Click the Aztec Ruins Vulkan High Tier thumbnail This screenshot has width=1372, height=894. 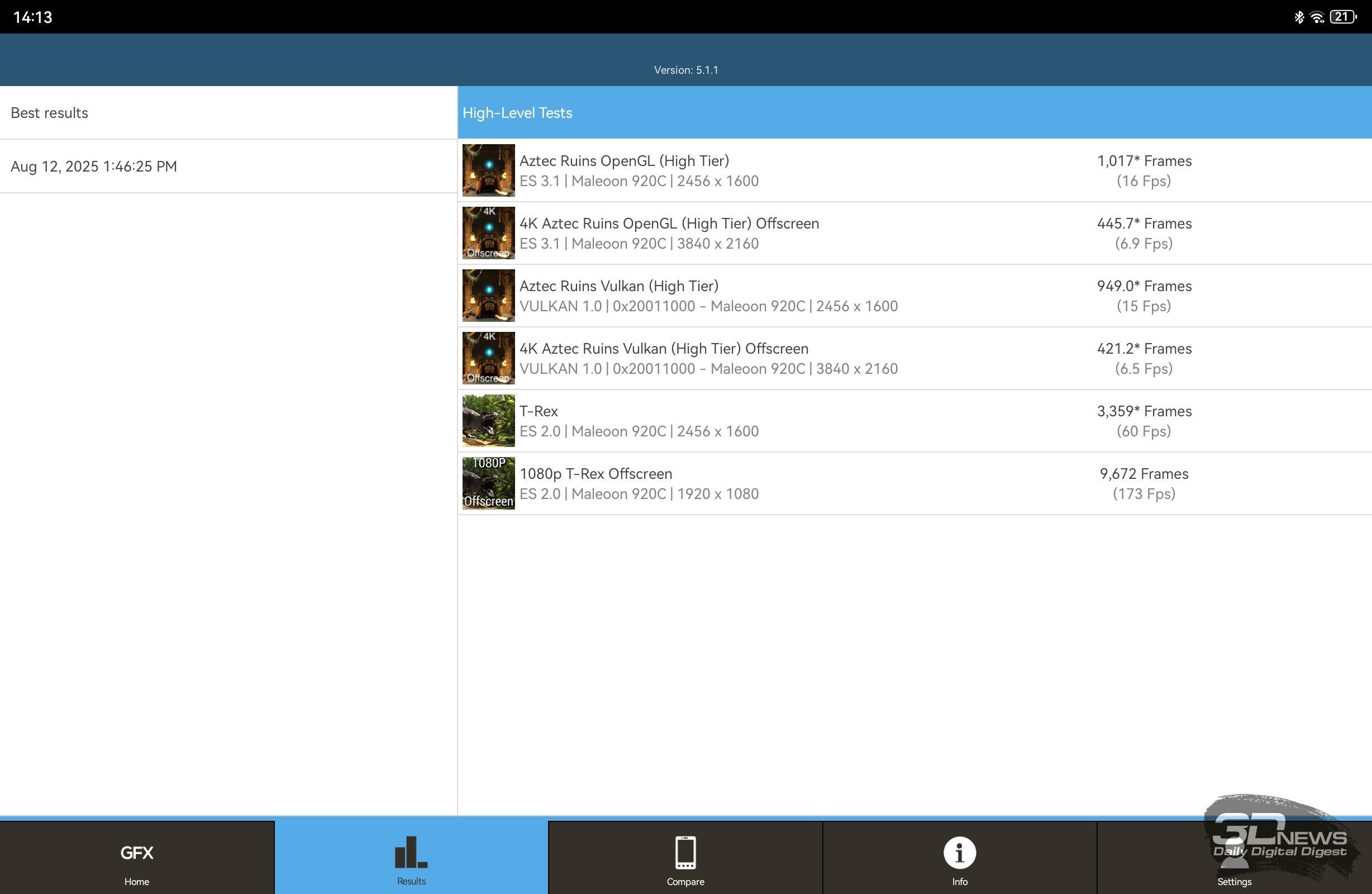pyautogui.click(x=488, y=296)
